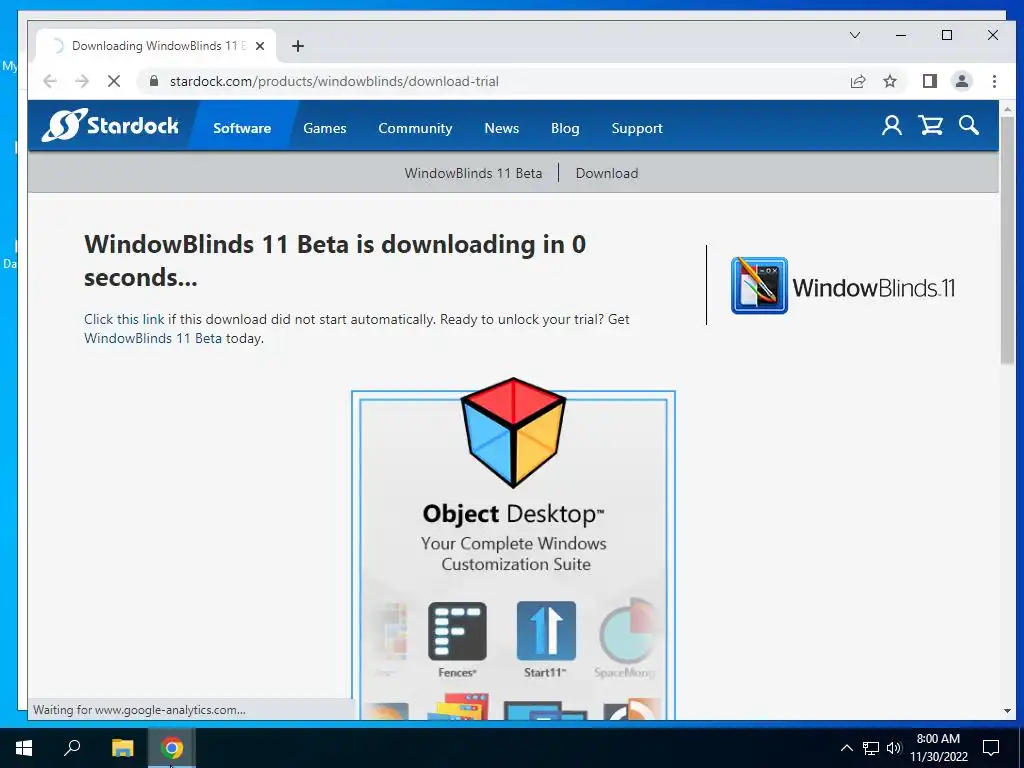Open the notification center

tap(991, 748)
